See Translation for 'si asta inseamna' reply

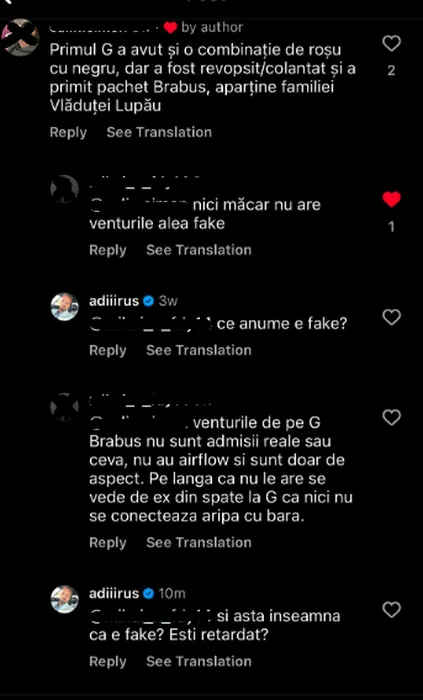click(x=199, y=661)
